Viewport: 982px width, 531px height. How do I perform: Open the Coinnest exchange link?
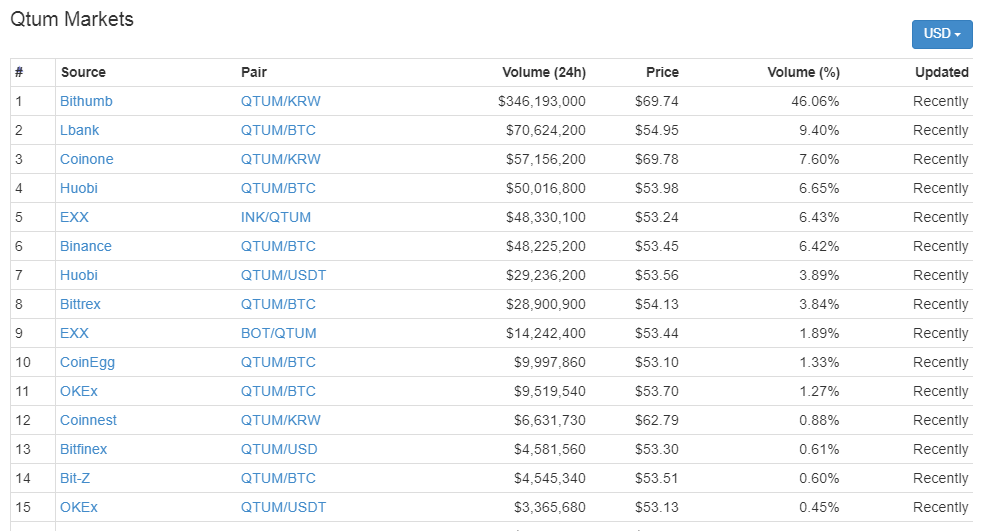88,420
